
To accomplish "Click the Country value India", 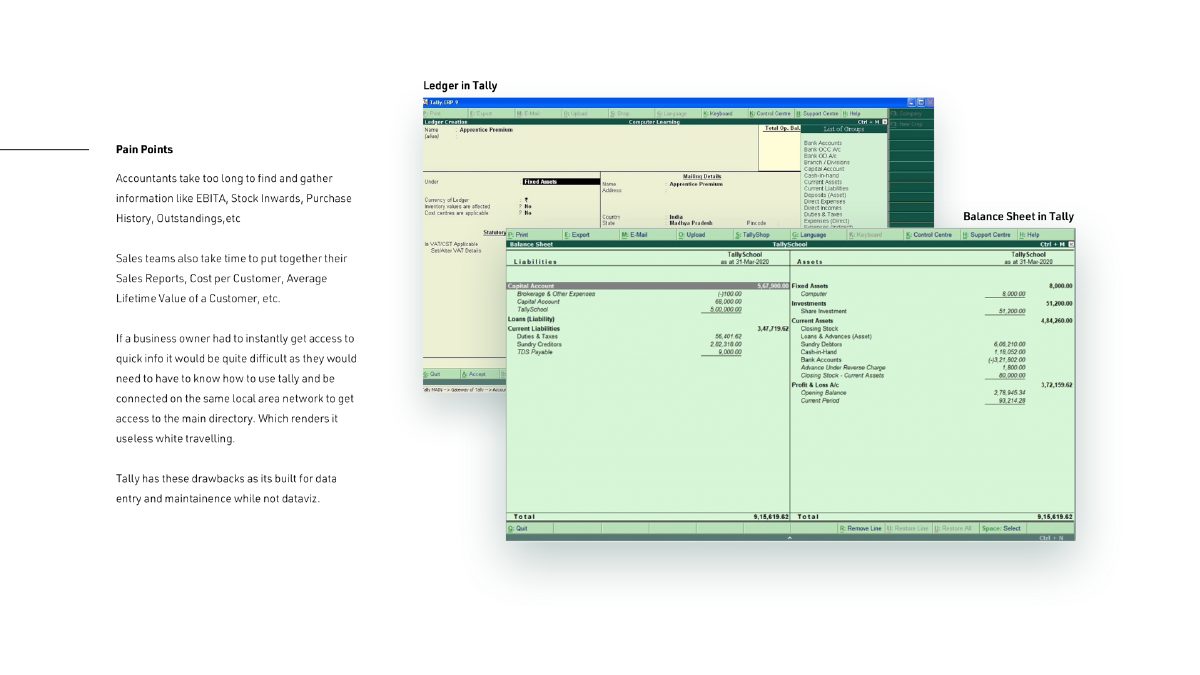I will tap(676, 217).
